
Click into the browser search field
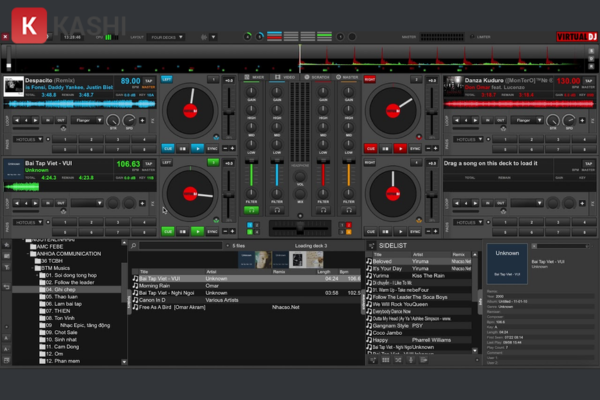(x=181, y=246)
